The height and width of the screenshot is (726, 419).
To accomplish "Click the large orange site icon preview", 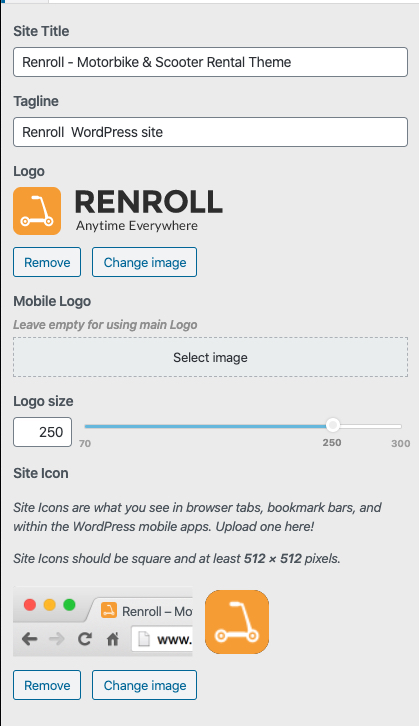I will [x=237, y=621].
